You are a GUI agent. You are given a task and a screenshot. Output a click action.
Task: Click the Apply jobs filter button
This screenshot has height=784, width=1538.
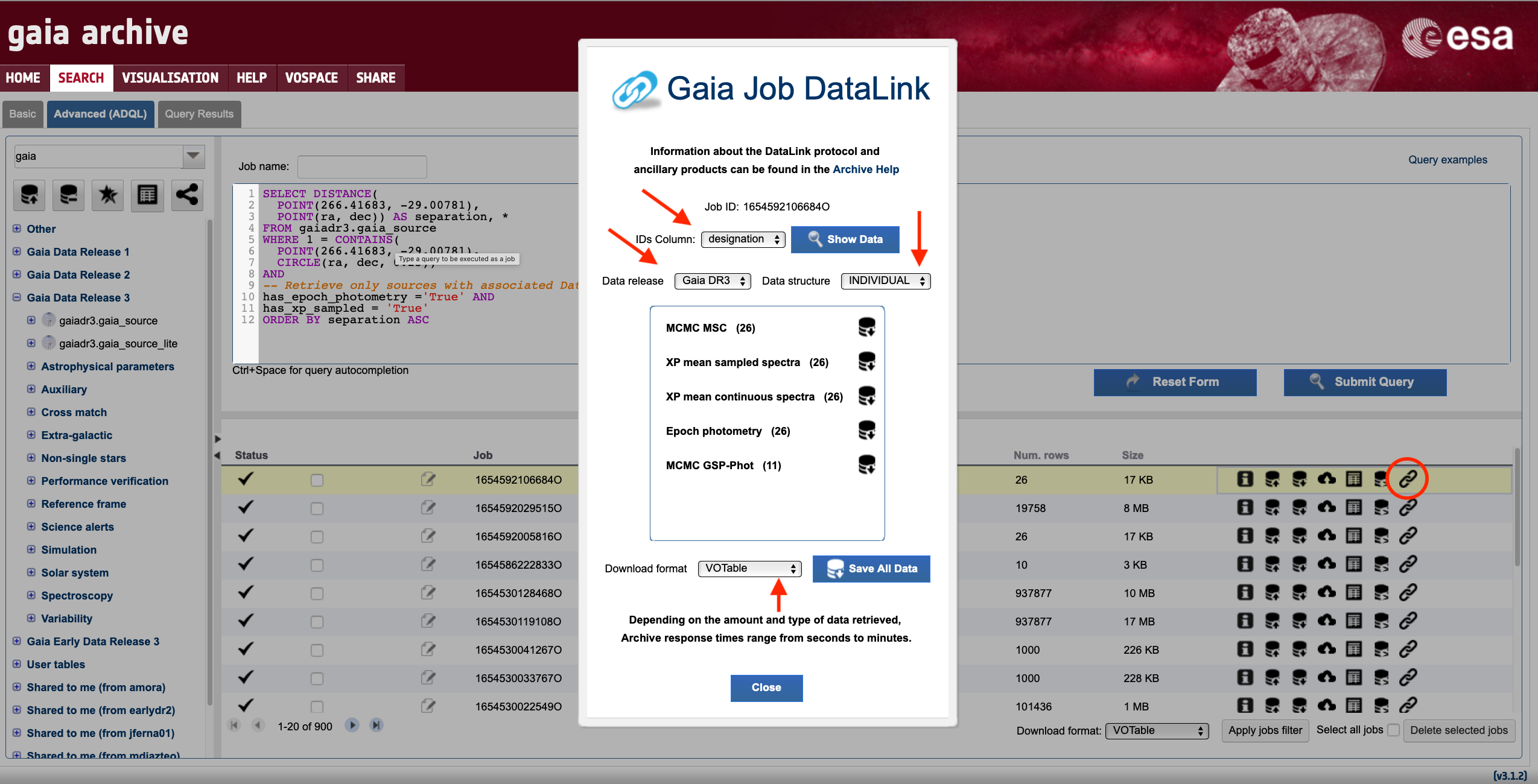coord(1265,731)
